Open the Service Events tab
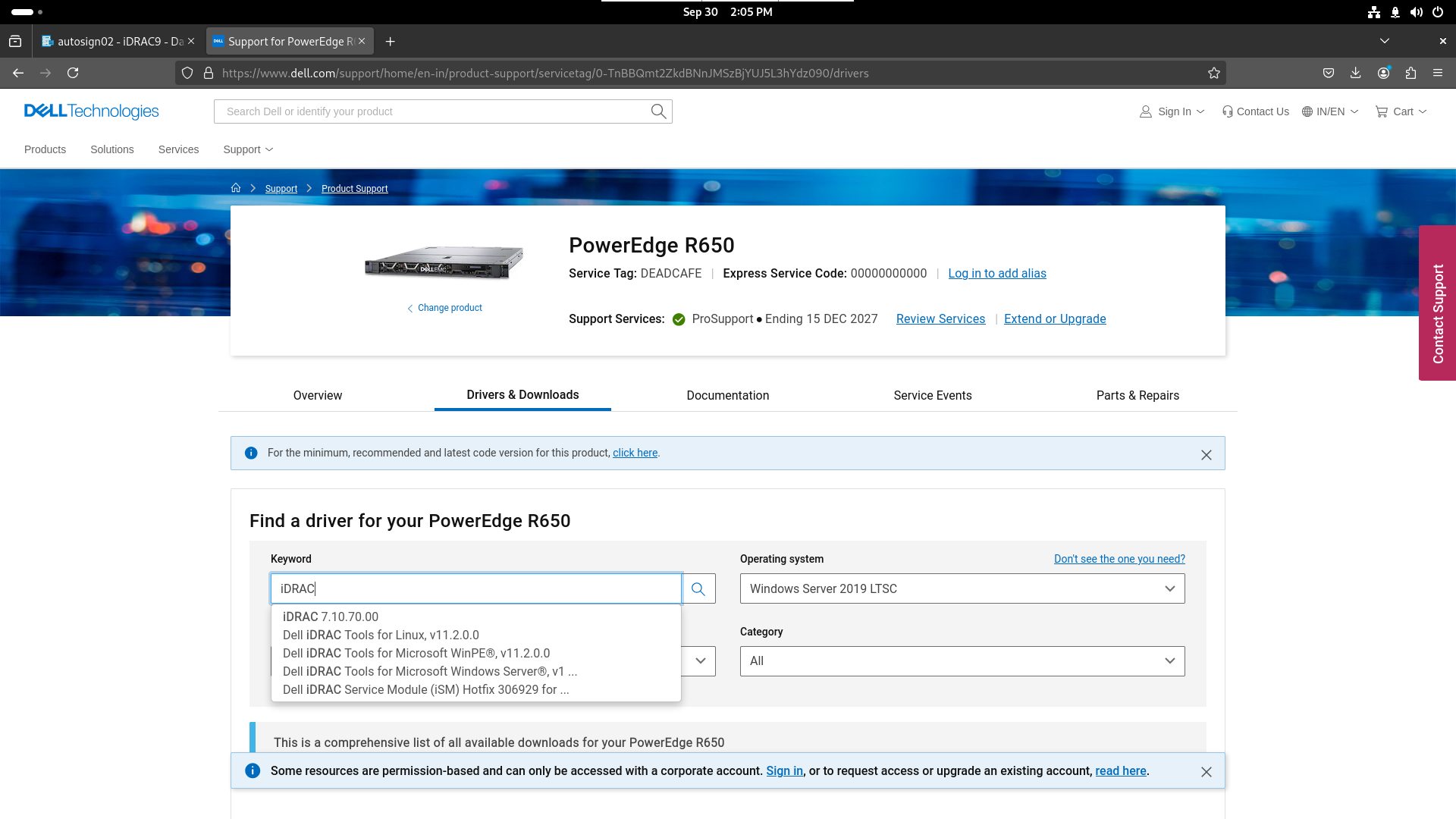1456x819 pixels. point(933,395)
